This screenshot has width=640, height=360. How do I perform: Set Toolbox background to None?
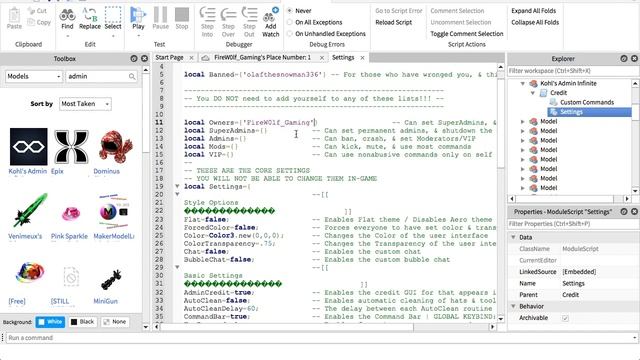click(115, 322)
